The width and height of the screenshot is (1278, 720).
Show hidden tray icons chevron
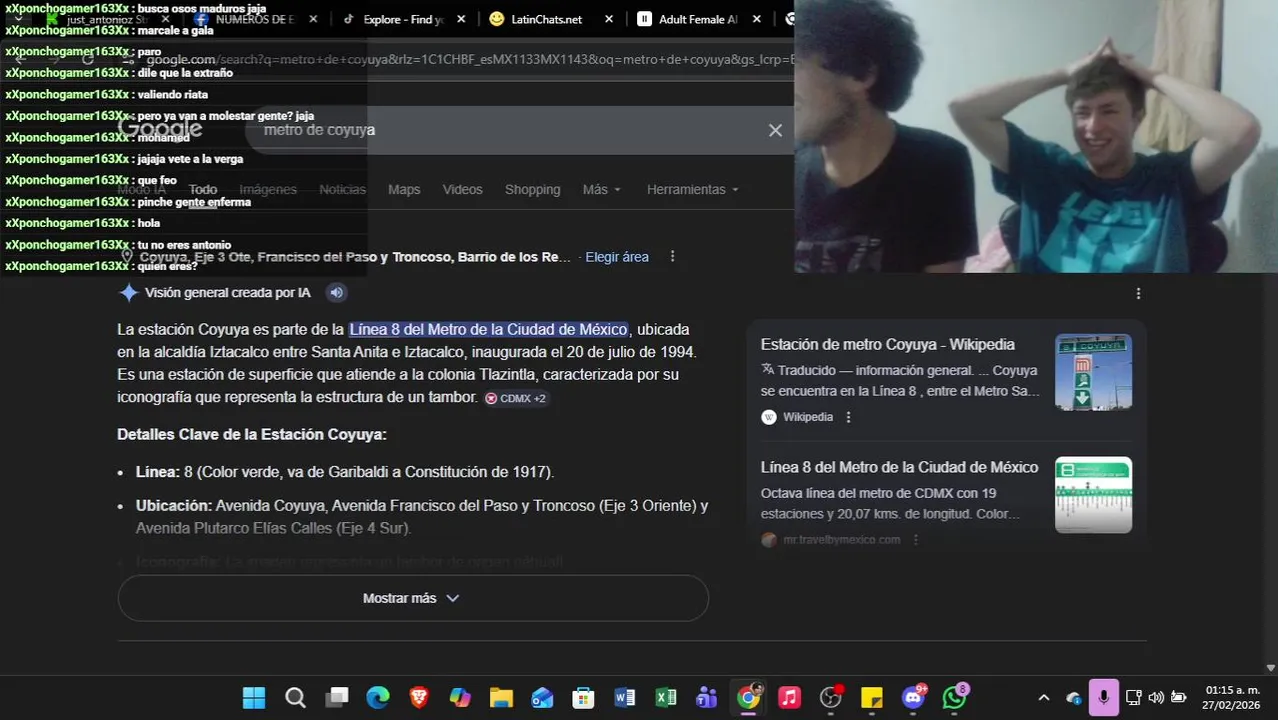coord(1044,697)
